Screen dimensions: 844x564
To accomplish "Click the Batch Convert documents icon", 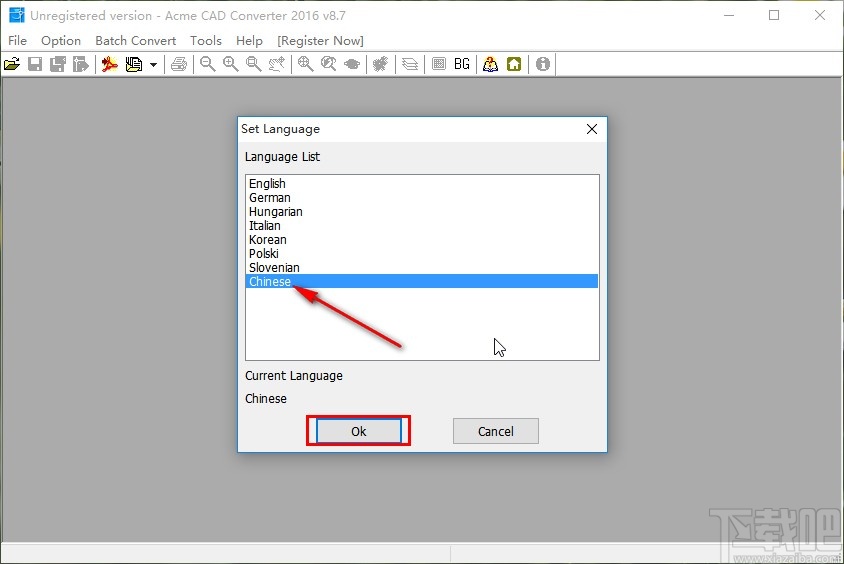I will click(133, 64).
